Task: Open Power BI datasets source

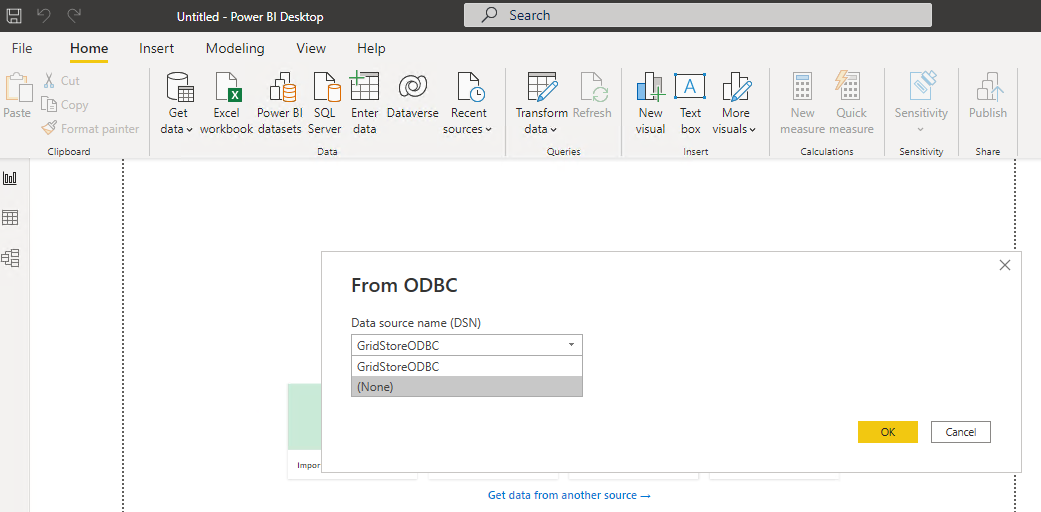Action: pos(279,90)
